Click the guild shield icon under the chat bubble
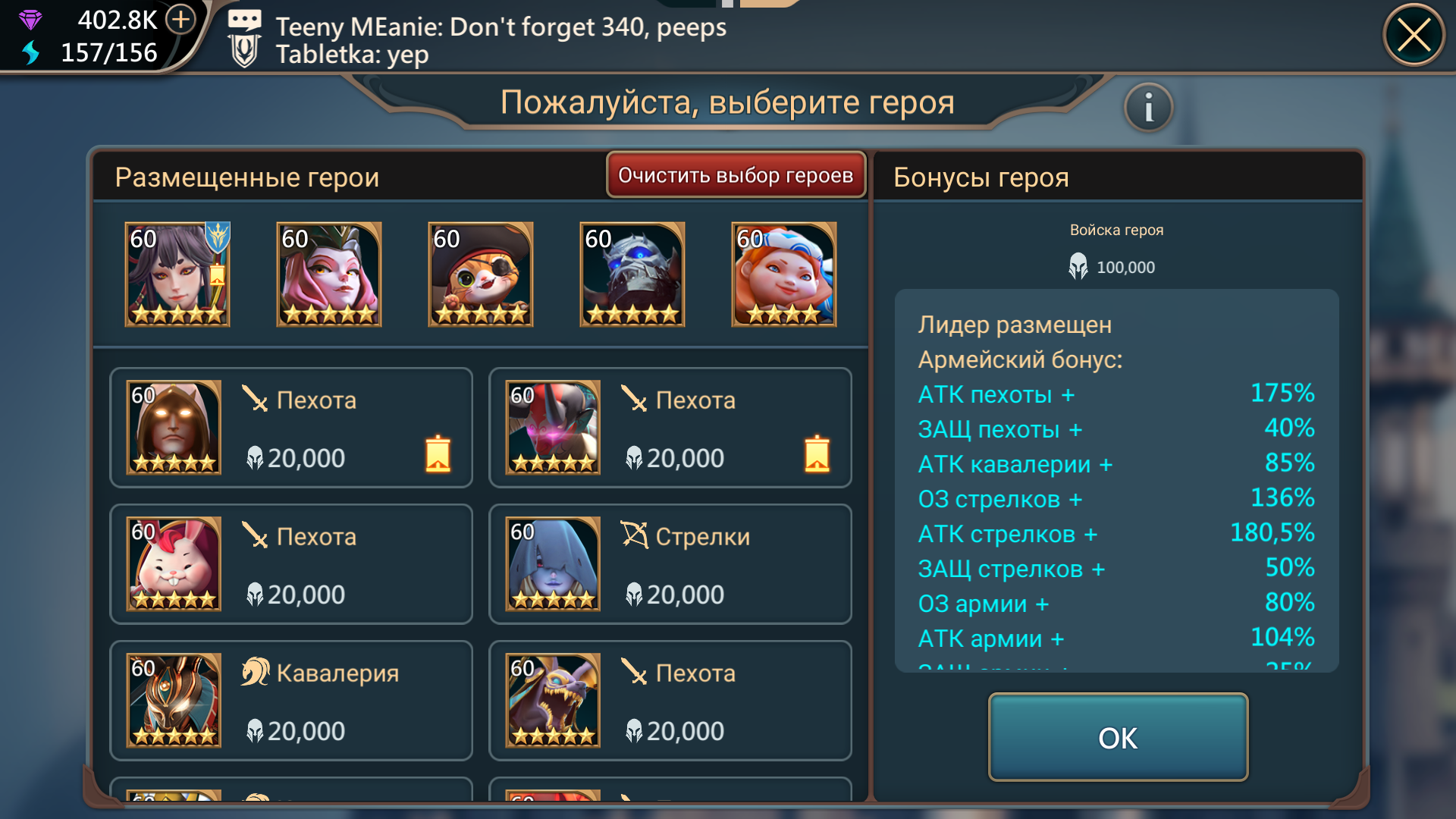This screenshot has width=1456, height=819. [244, 52]
